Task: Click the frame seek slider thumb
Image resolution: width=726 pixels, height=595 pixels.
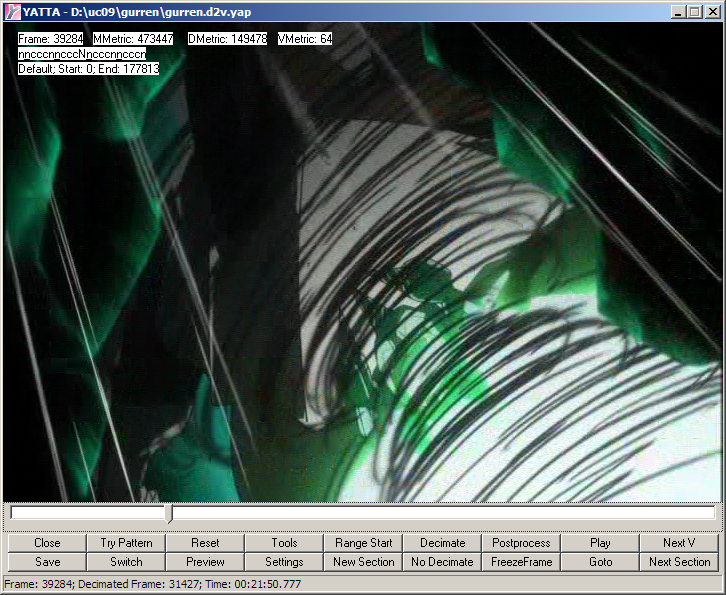Action: pyautogui.click(x=169, y=514)
